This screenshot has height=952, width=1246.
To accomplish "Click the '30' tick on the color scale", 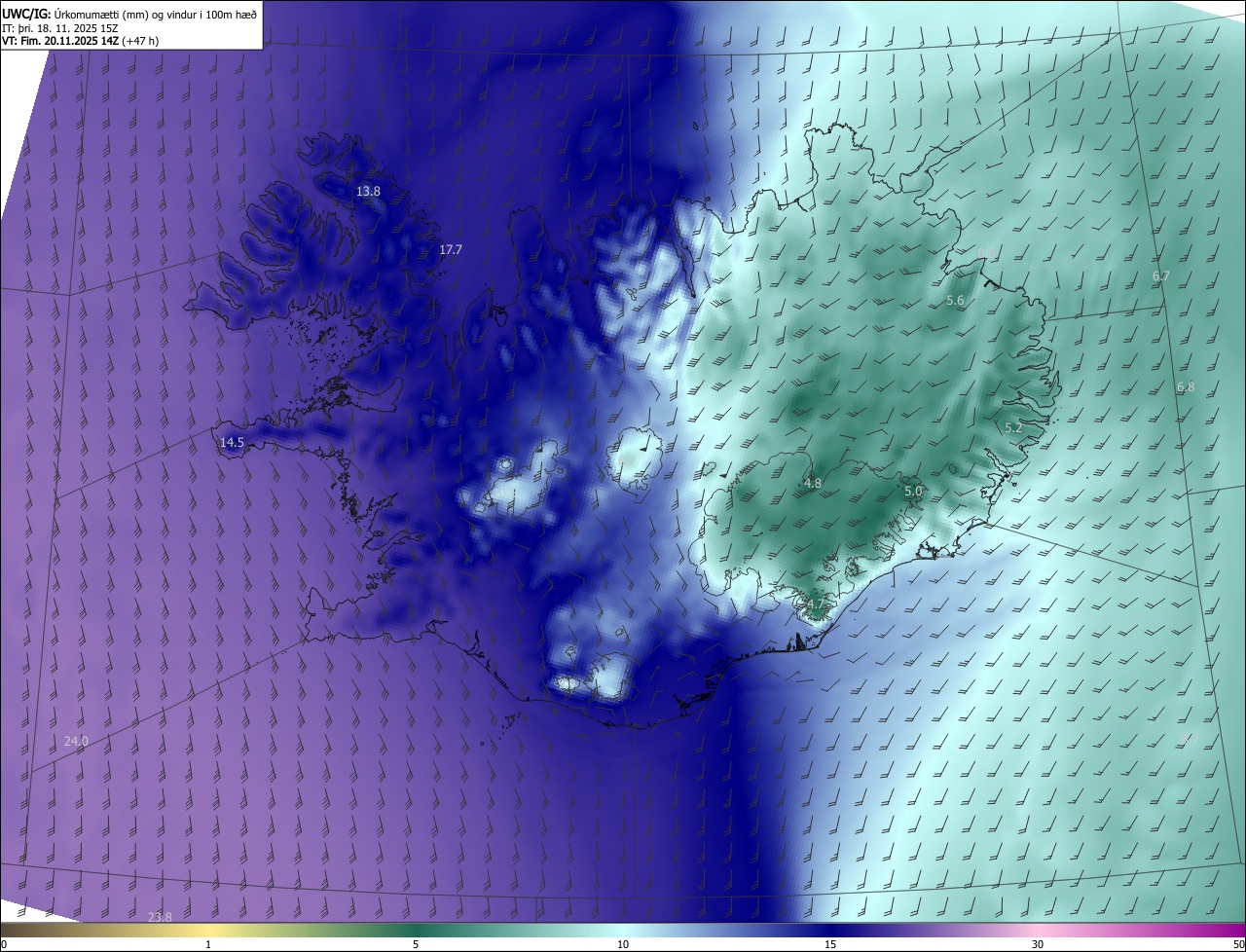I will pos(1038,944).
